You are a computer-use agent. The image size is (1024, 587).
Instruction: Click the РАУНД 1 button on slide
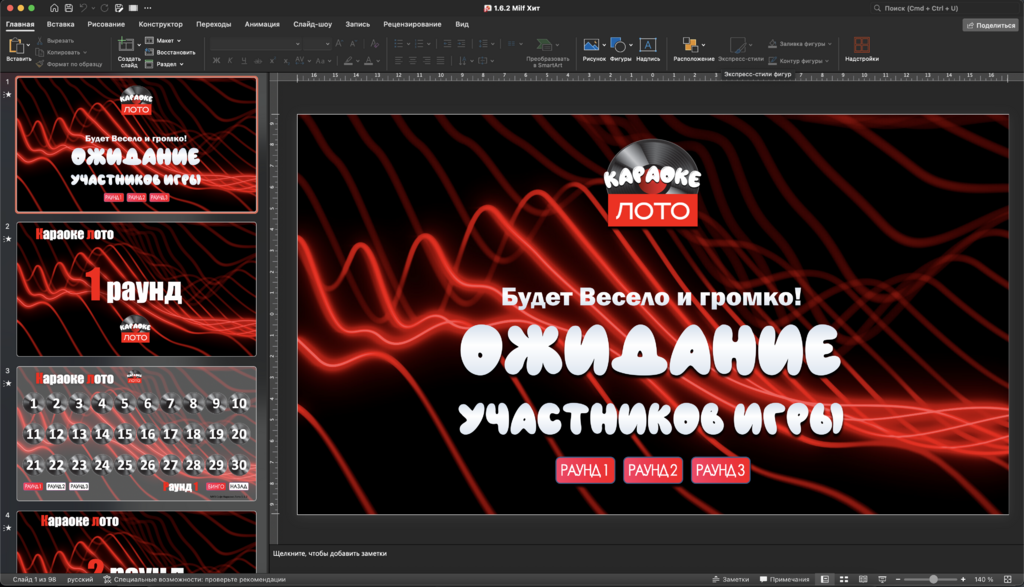584,470
